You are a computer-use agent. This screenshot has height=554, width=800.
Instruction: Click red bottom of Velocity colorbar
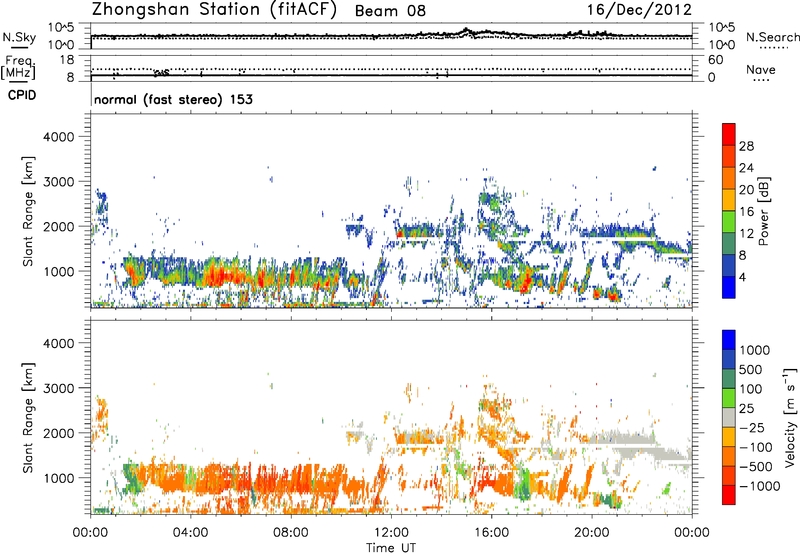[729, 495]
